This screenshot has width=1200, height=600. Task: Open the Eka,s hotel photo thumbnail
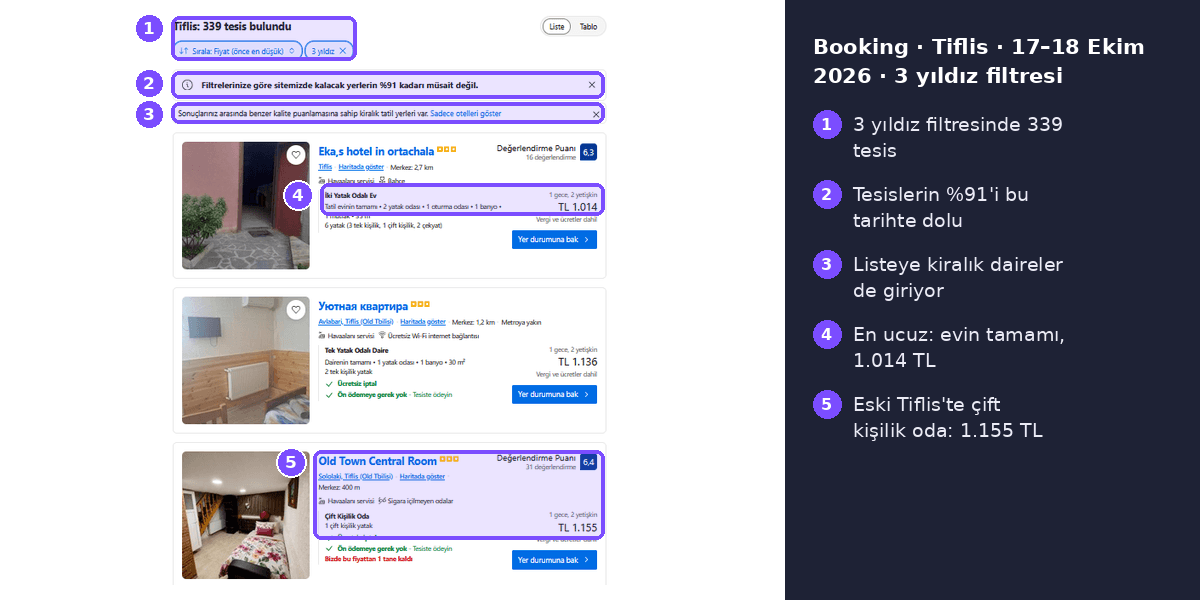coord(246,206)
